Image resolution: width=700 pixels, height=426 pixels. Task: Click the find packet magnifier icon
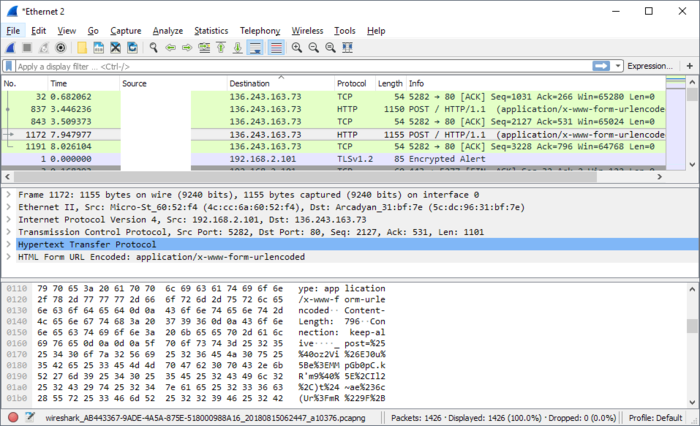tap(154, 47)
